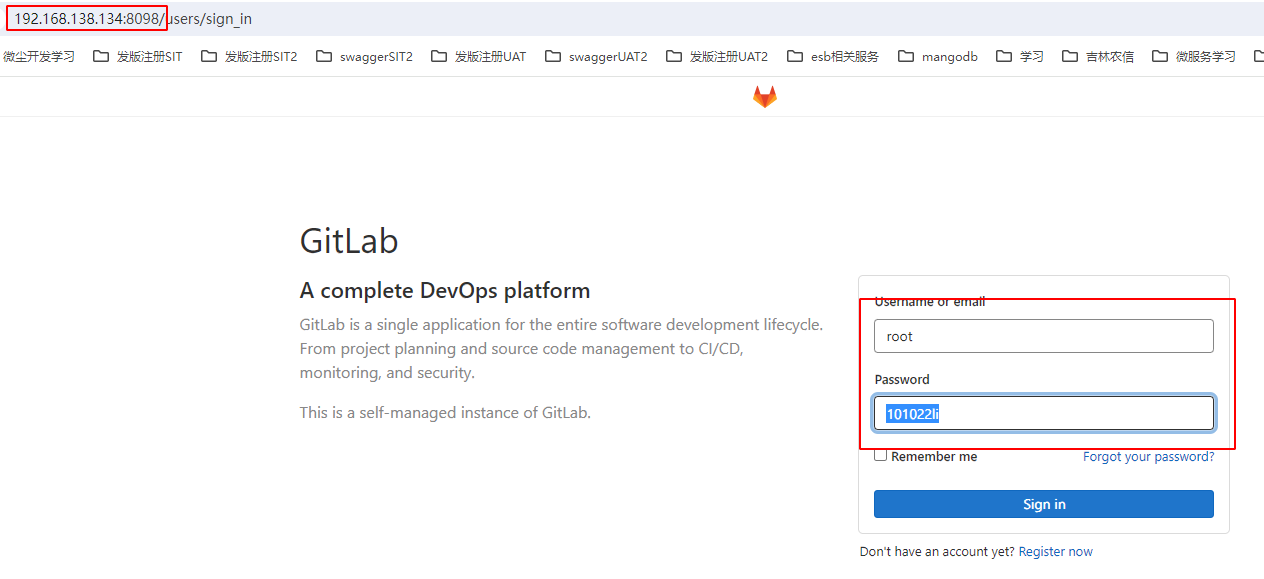Follow the Register now link
The width and height of the screenshot is (1264, 579).
pos(1056,552)
